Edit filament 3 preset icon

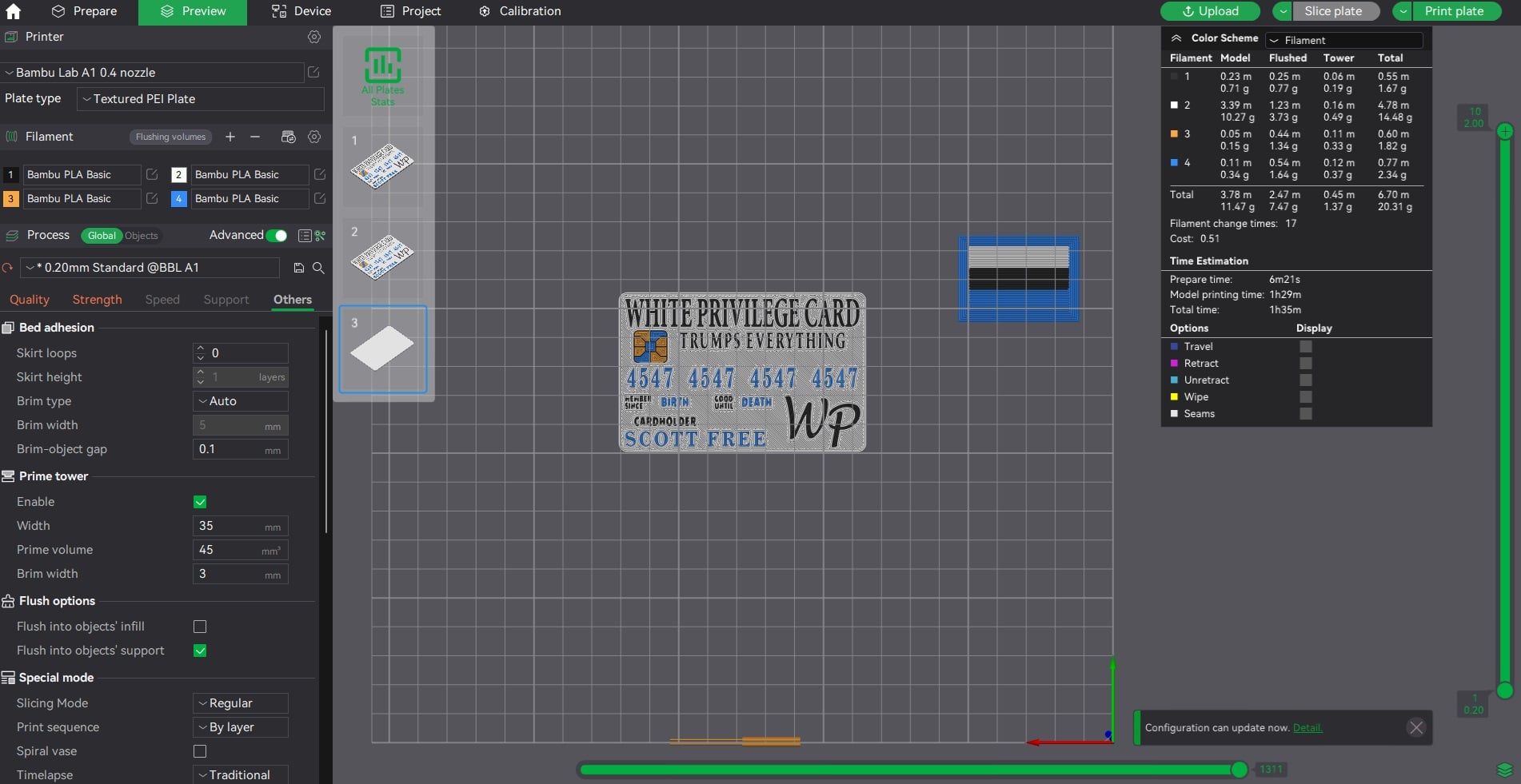click(152, 198)
